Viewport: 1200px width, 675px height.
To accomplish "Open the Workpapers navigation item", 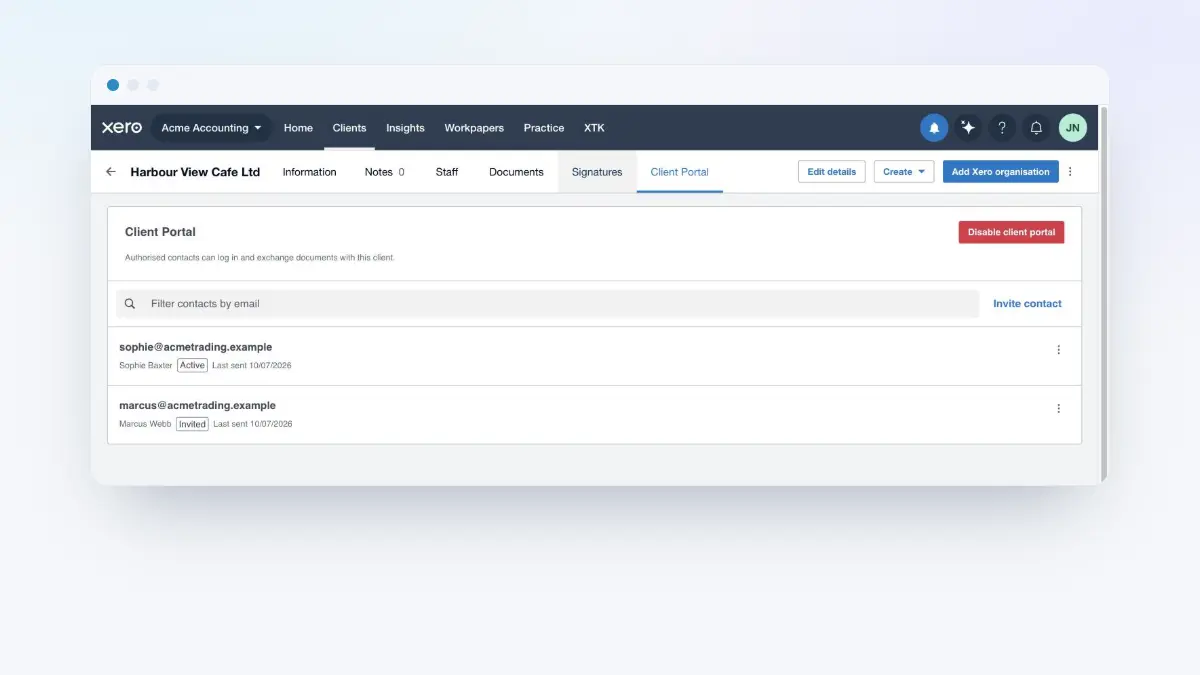I will coord(474,128).
